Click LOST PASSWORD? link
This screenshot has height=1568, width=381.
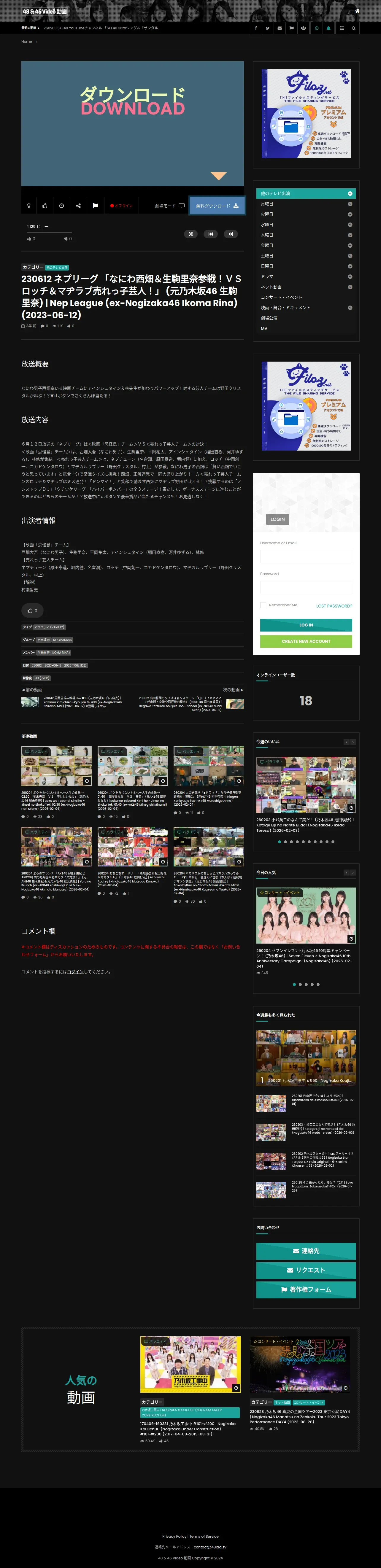pos(334,606)
